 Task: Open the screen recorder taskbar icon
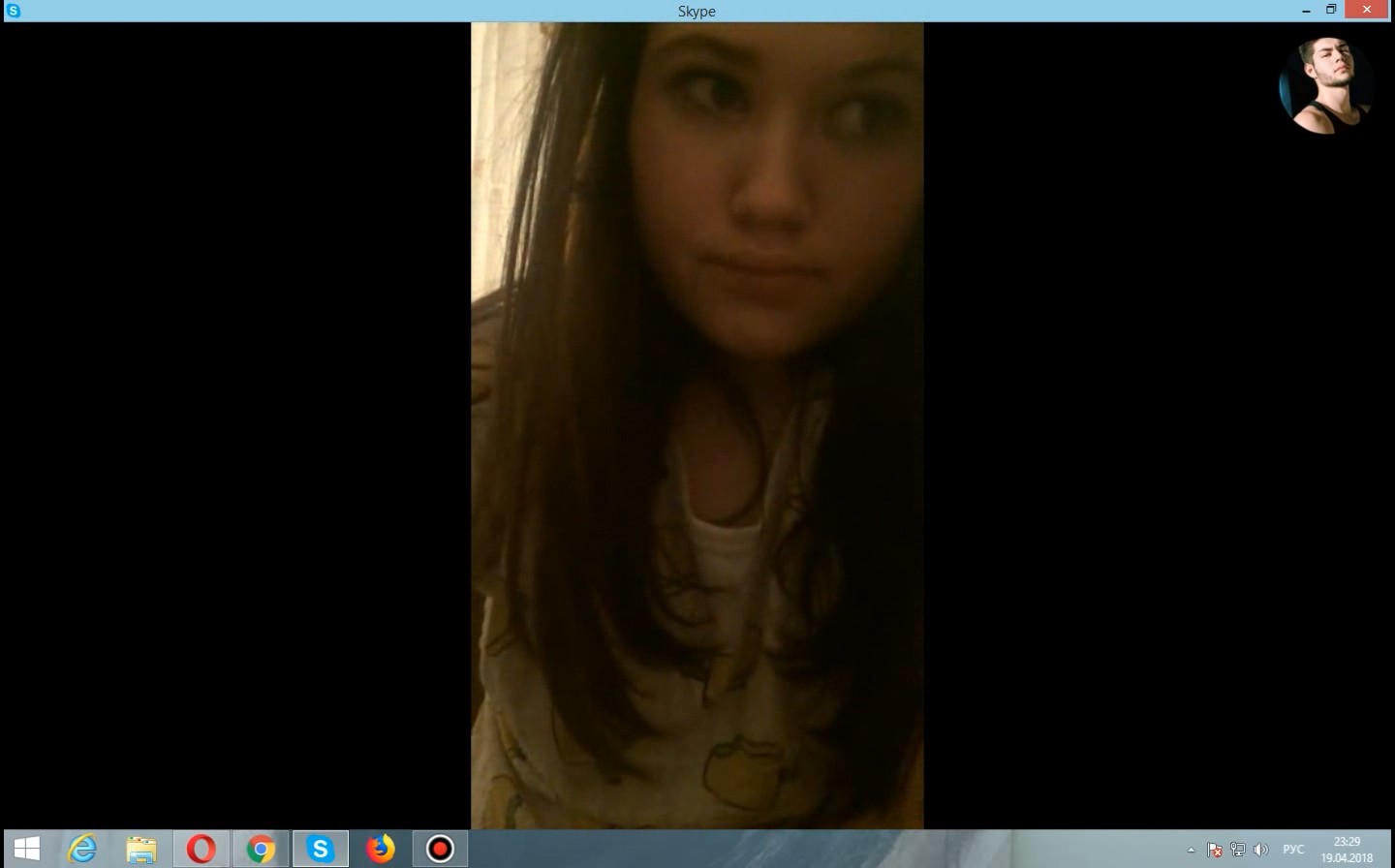[441, 850]
